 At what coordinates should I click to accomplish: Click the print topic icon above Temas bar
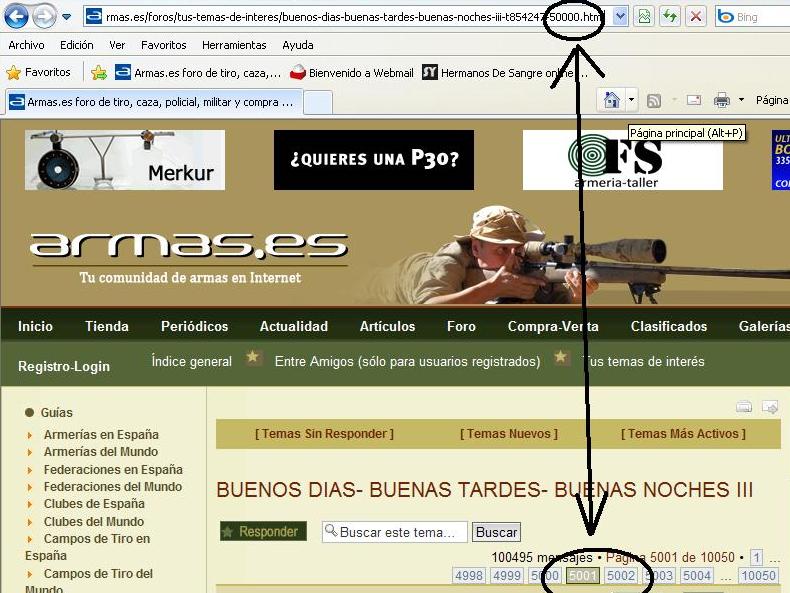(x=744, y=407)
